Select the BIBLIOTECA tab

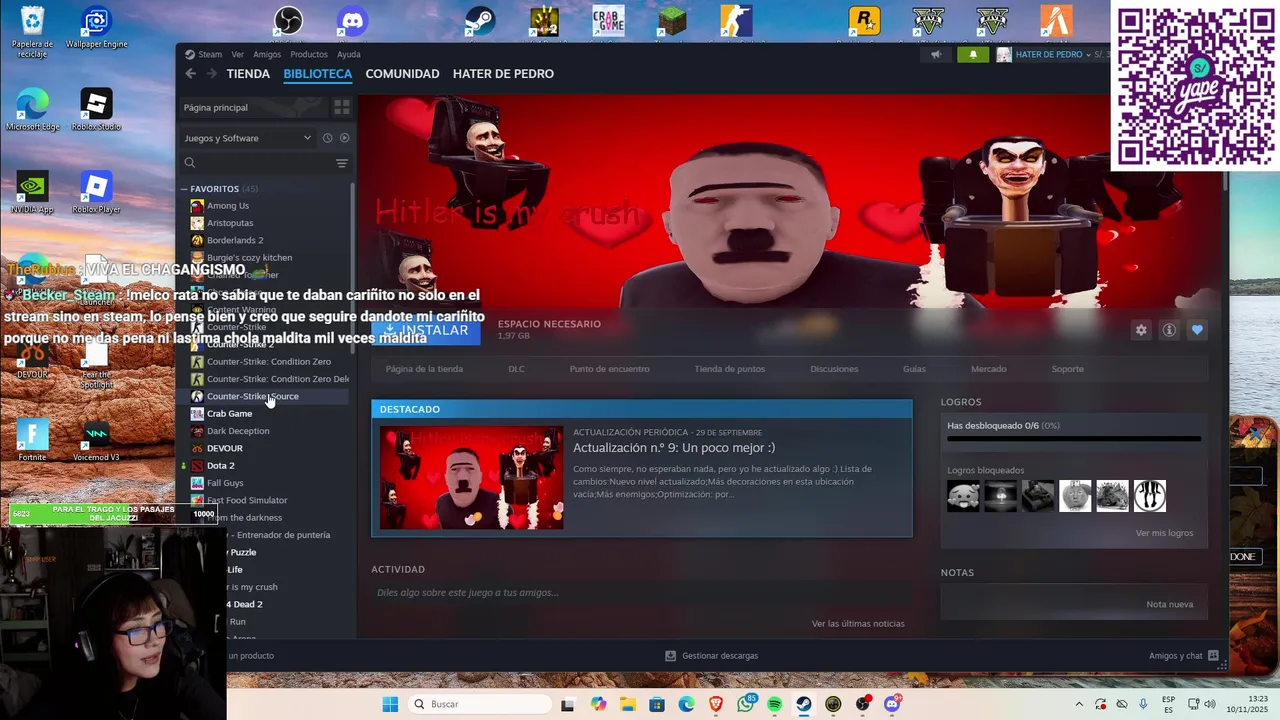coord(318,74)
